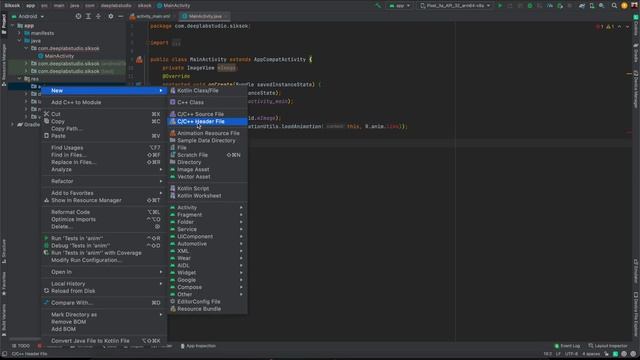
Task: Expand the androidTest package node
Action: coord(27,64)
